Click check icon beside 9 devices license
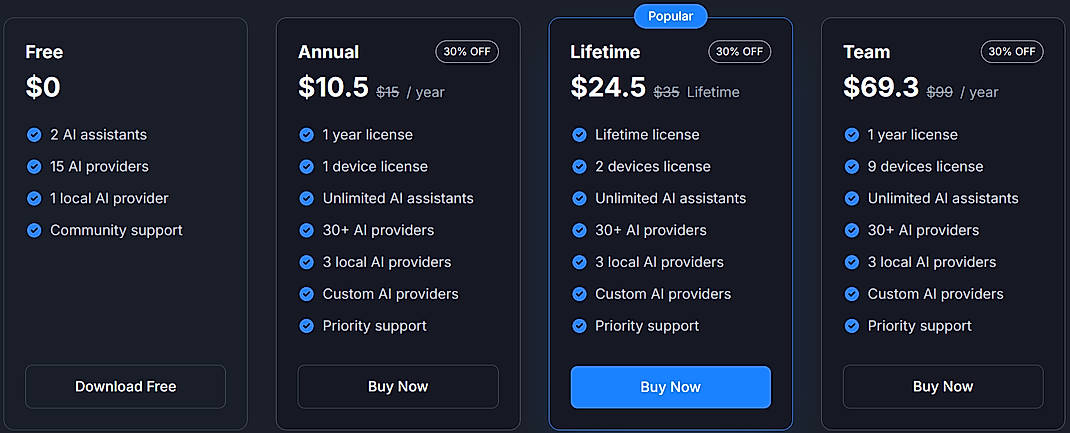This screenshot has height=433, width=1070. coord(852,166)
